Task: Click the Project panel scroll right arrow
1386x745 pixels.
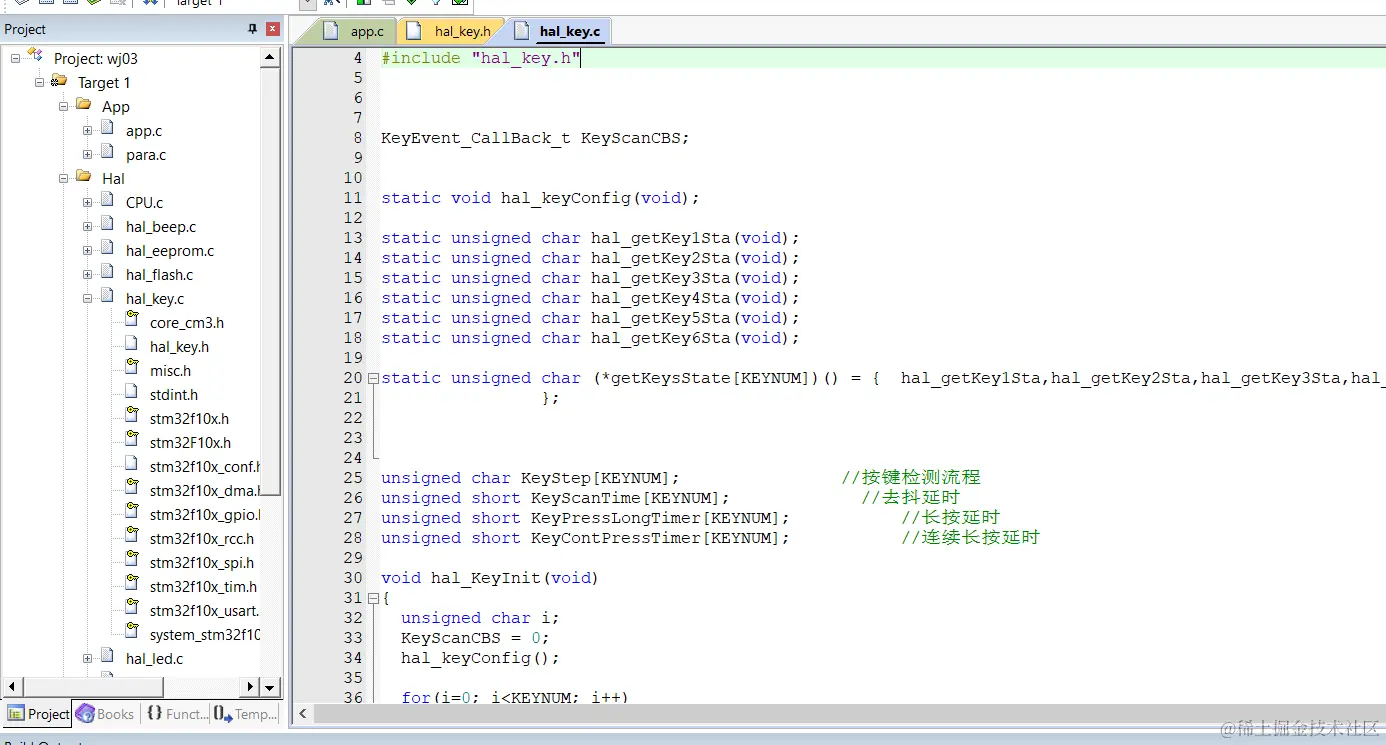Action: pos(252,687)
